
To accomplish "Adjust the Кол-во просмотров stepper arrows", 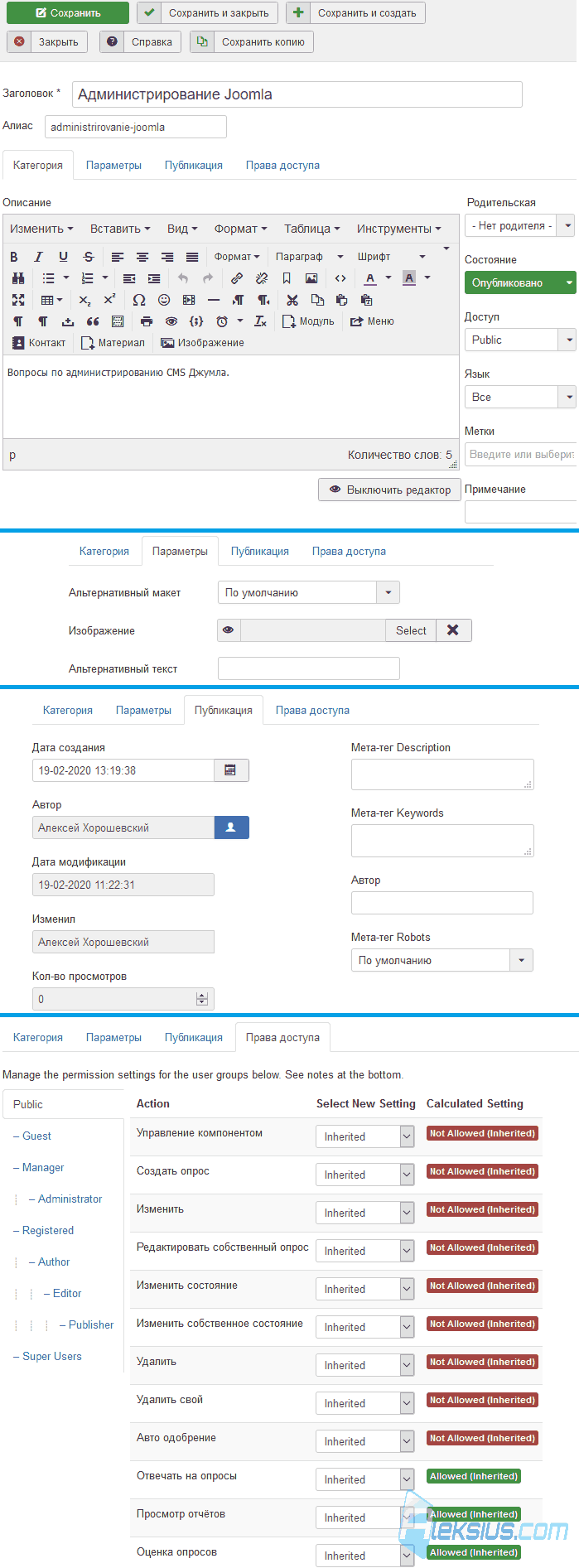I will (x=202, y=999).
